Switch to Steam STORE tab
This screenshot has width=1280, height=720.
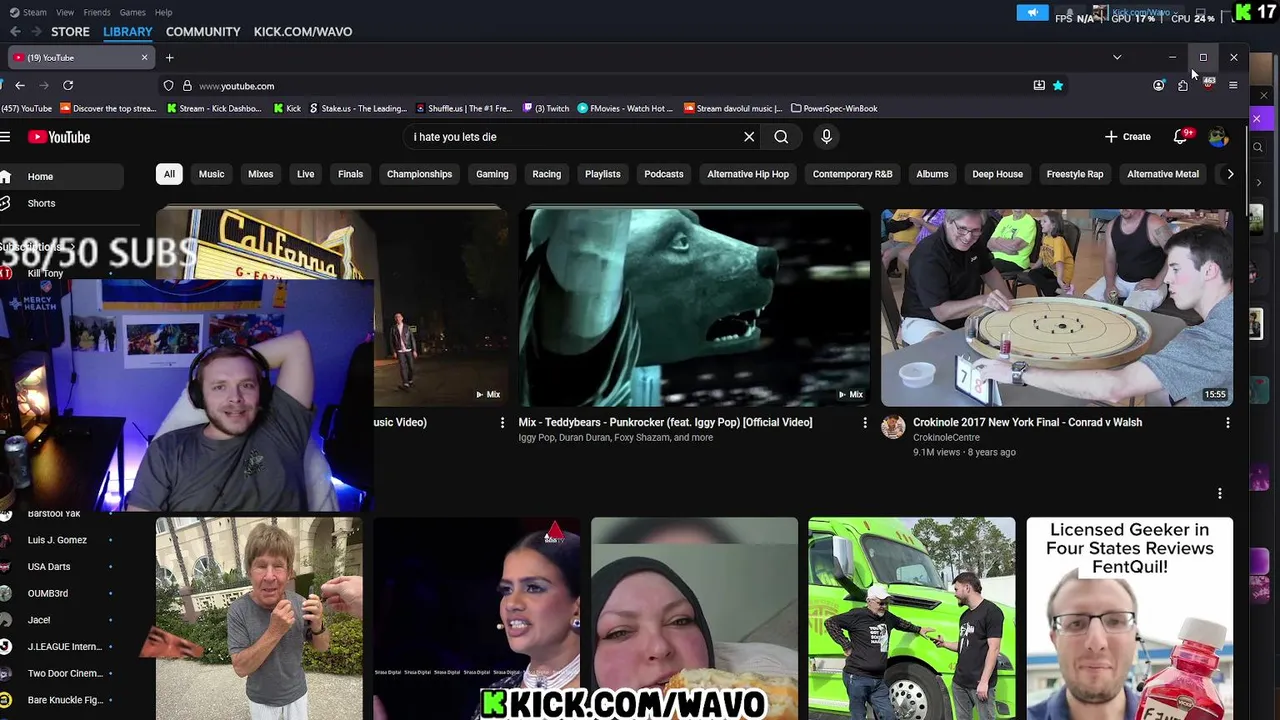pos(70,32)
